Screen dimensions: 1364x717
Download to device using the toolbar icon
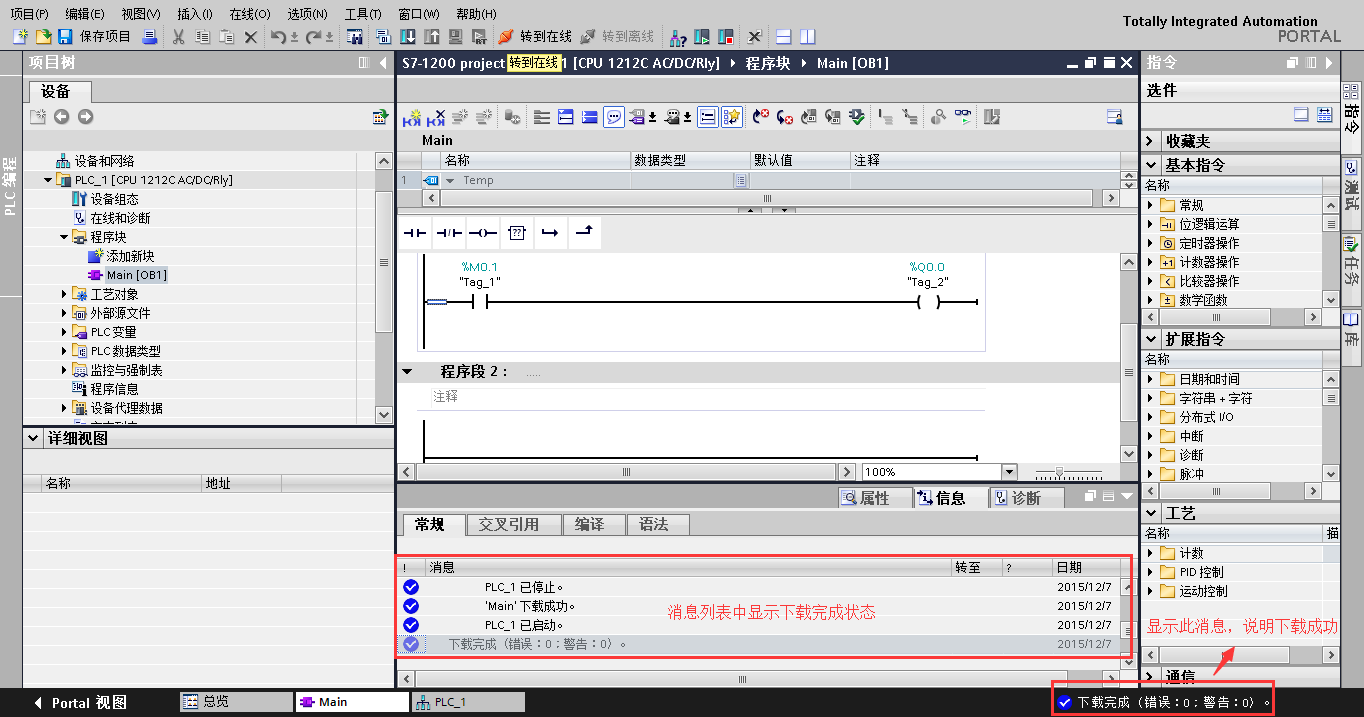408,37
